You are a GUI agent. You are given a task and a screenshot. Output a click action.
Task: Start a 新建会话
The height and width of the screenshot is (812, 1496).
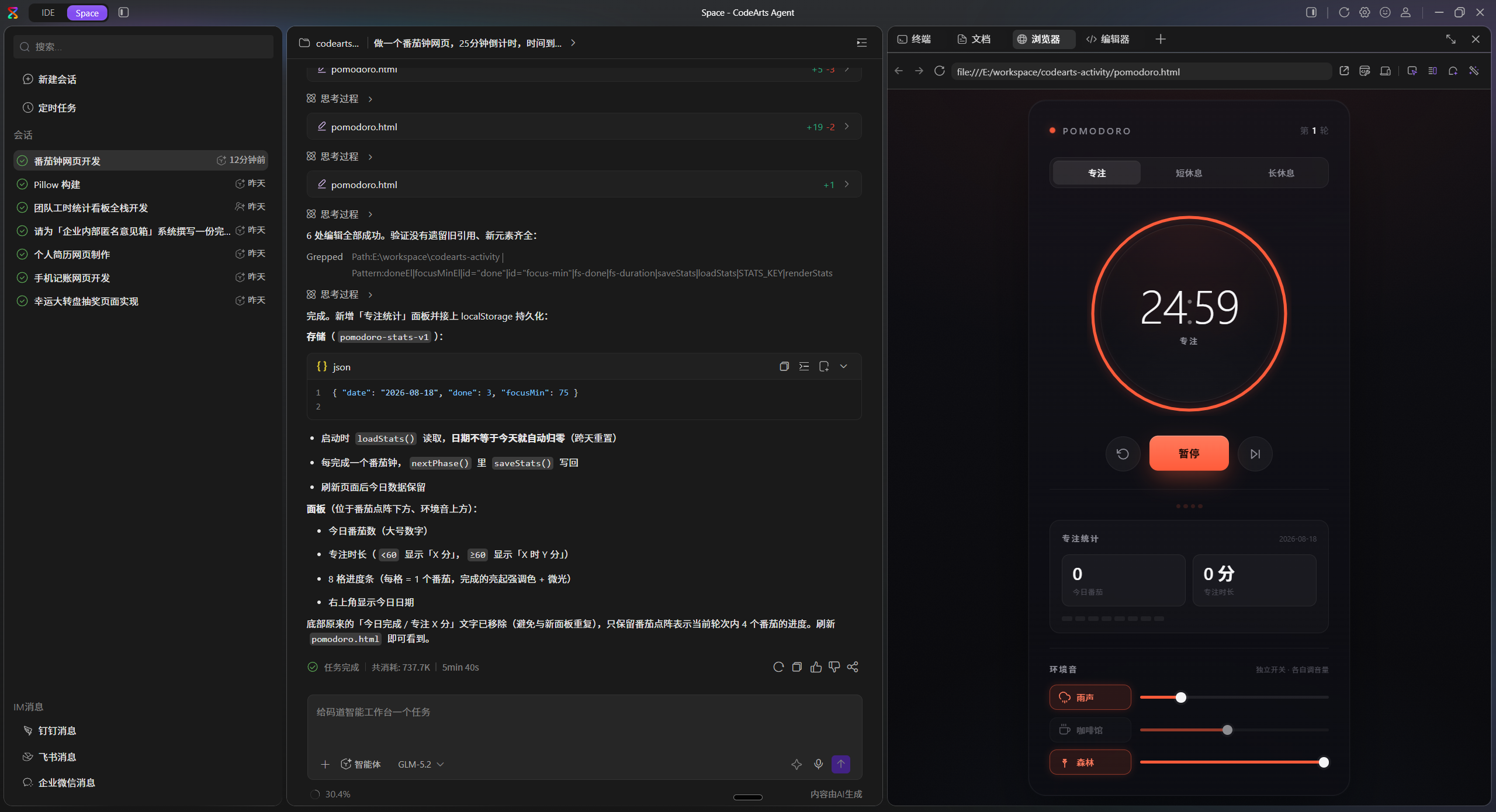tap(50, 79)
